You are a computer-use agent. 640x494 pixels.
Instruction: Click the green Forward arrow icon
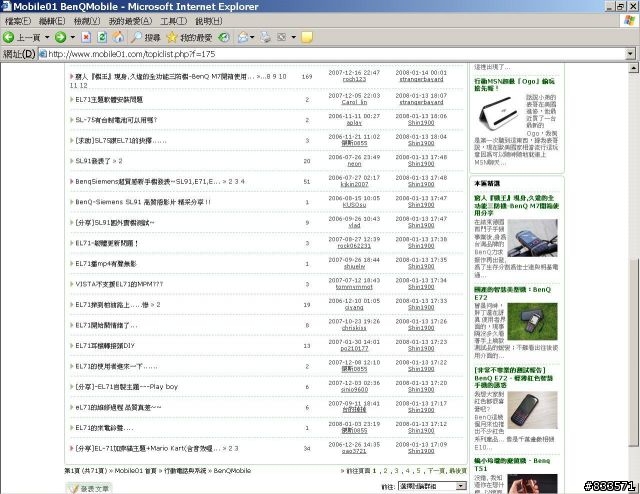click(x=60, y=38)
